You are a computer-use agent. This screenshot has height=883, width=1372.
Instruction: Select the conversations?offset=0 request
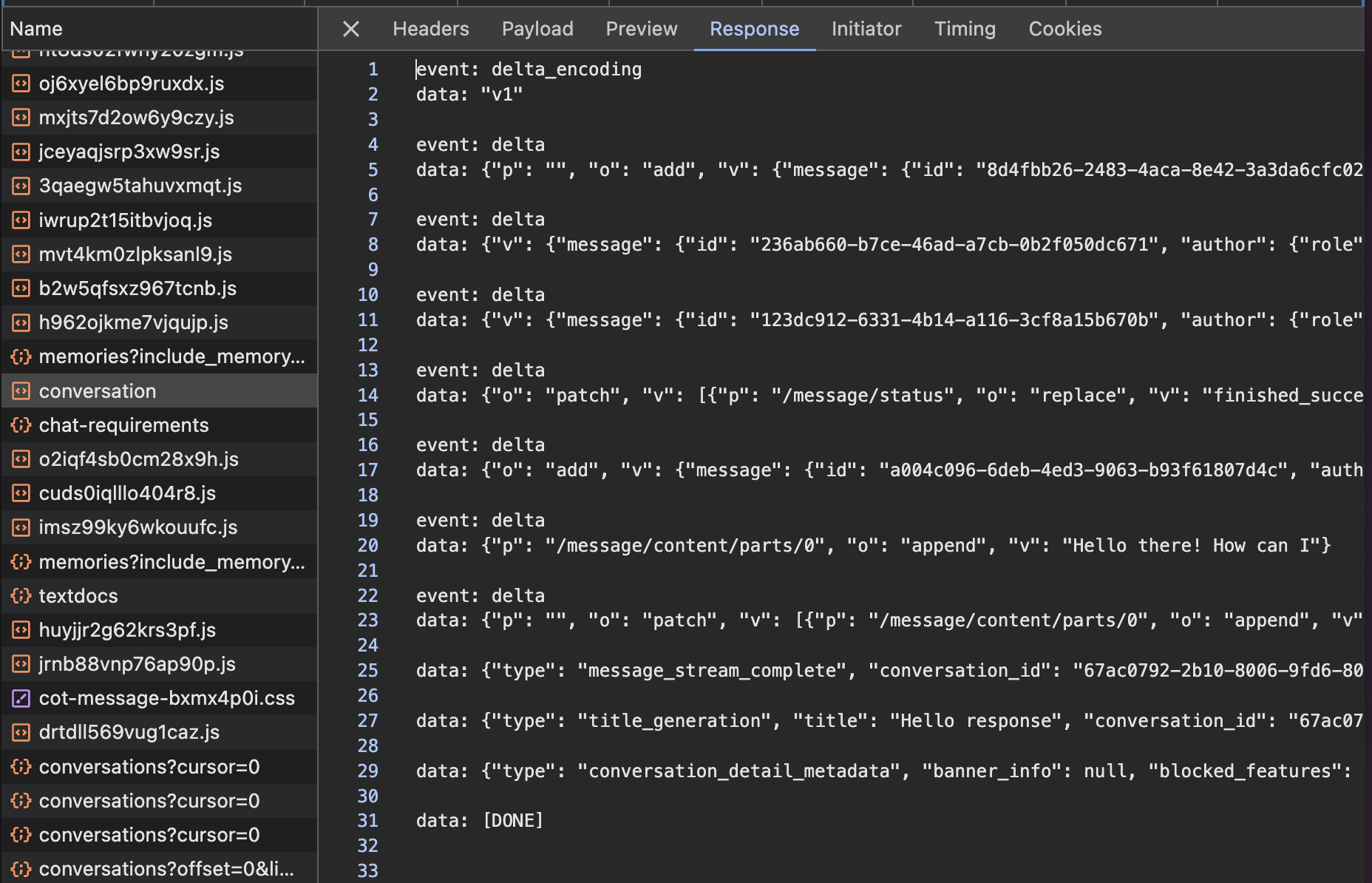159,869
